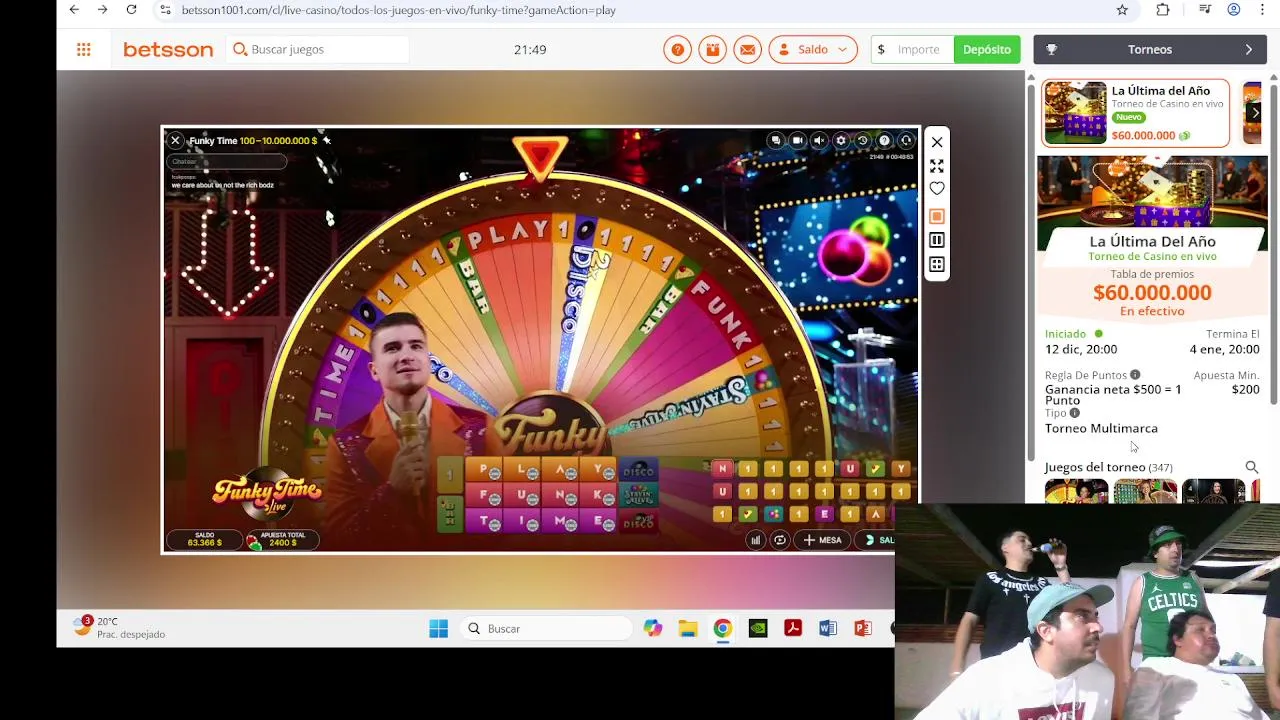Expand the Torneos panel chevron
The image size is (1280, 720).
(x=1248, y=49)
